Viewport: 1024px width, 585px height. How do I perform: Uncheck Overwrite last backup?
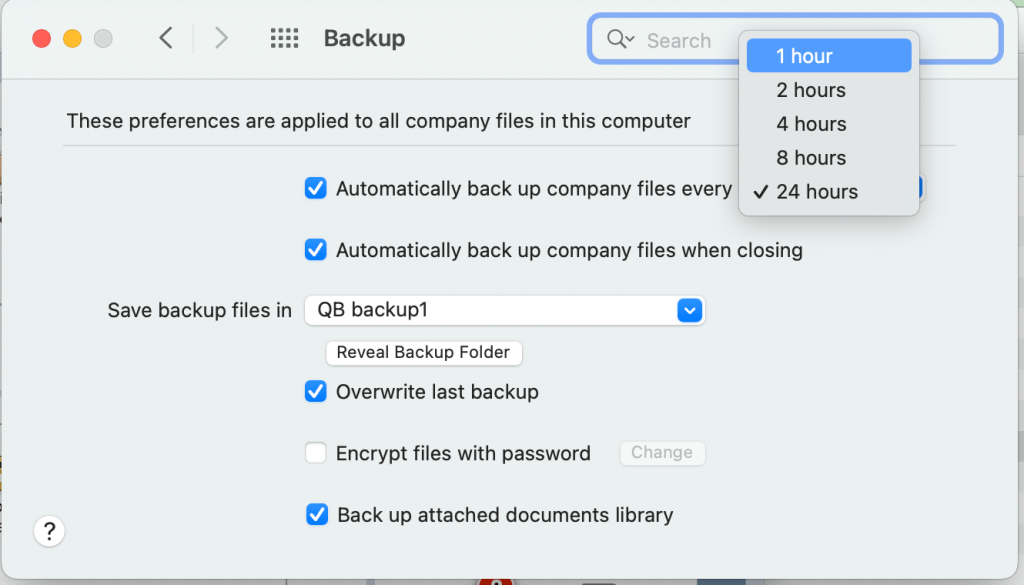point(315,391)
